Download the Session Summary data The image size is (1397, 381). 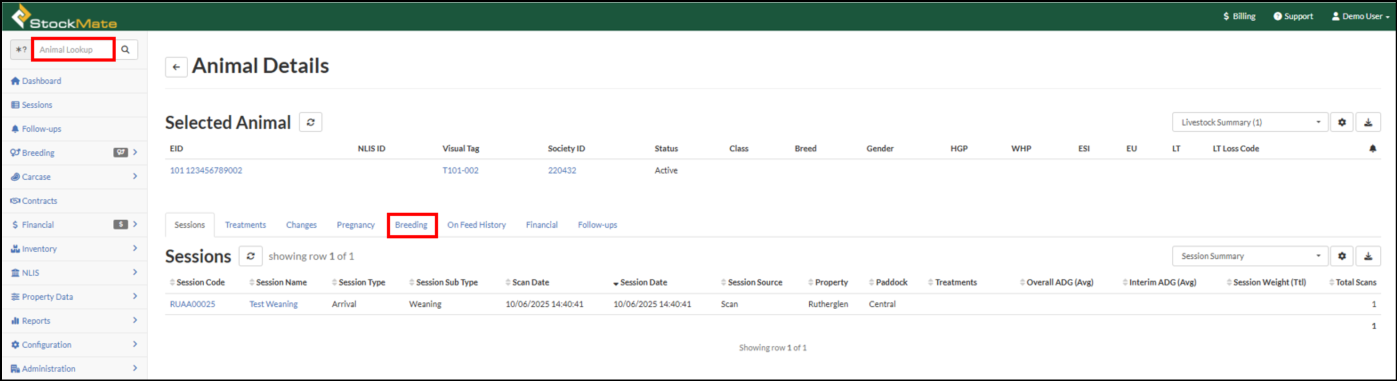[x=1368, y=256]
